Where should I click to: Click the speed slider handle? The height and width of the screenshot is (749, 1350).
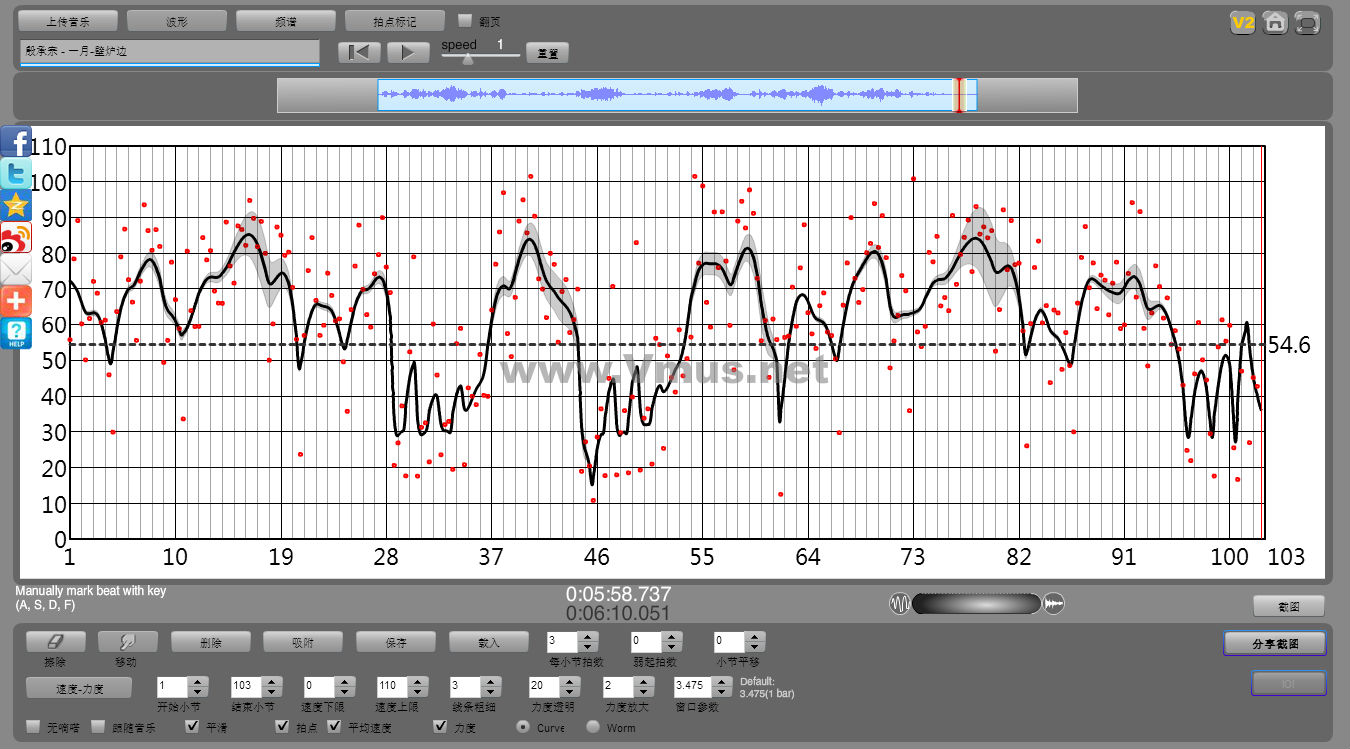pyautogui.click(x=467, y=59)
